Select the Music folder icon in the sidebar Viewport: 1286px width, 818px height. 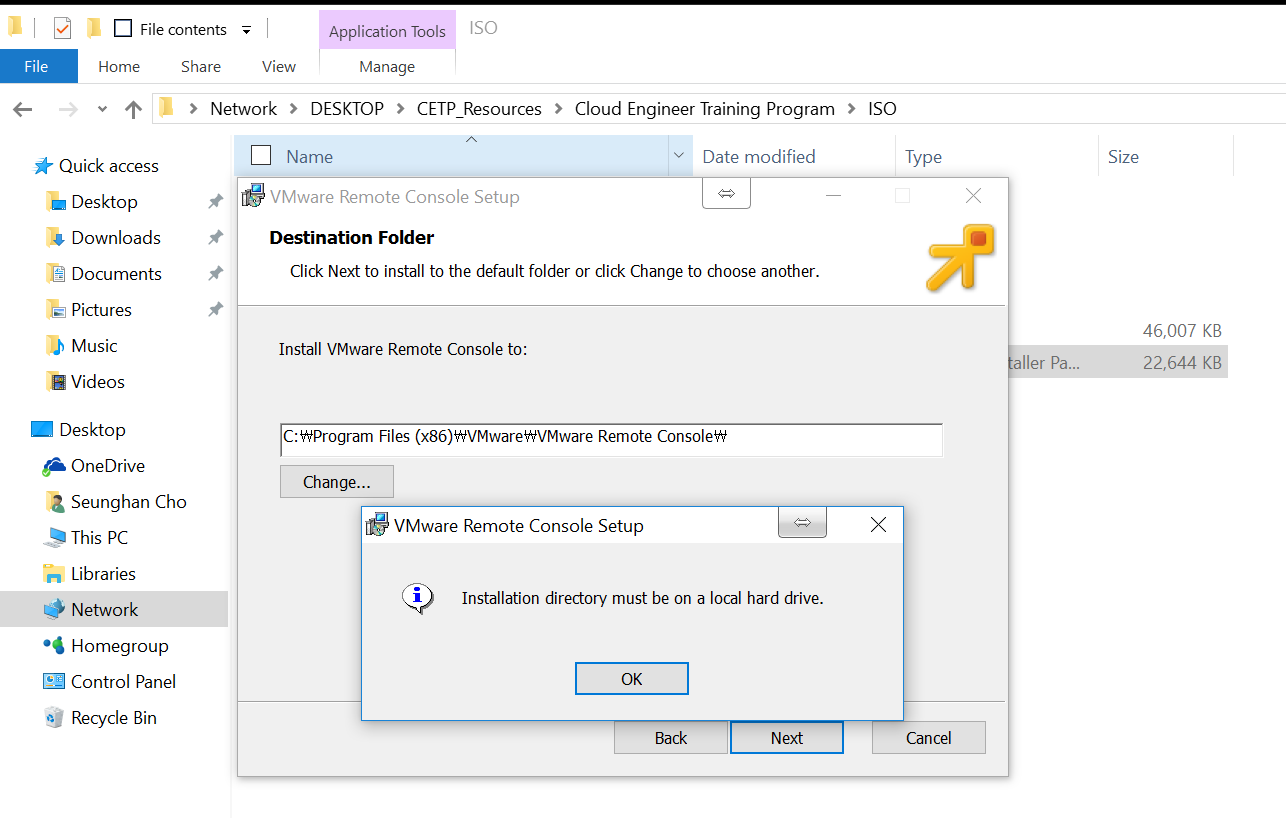coord(55,346)
